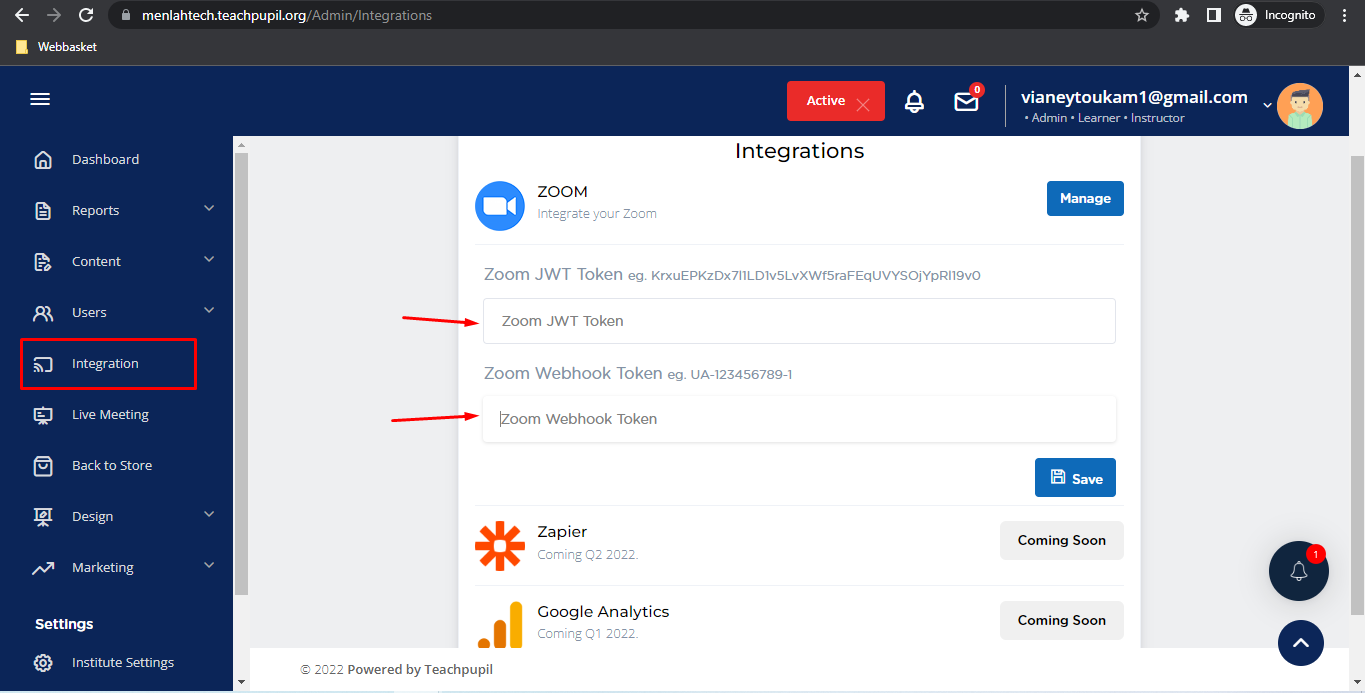
Task: Open the notifications bell in header
Action: pyautogui.click(x=914, y=101)
